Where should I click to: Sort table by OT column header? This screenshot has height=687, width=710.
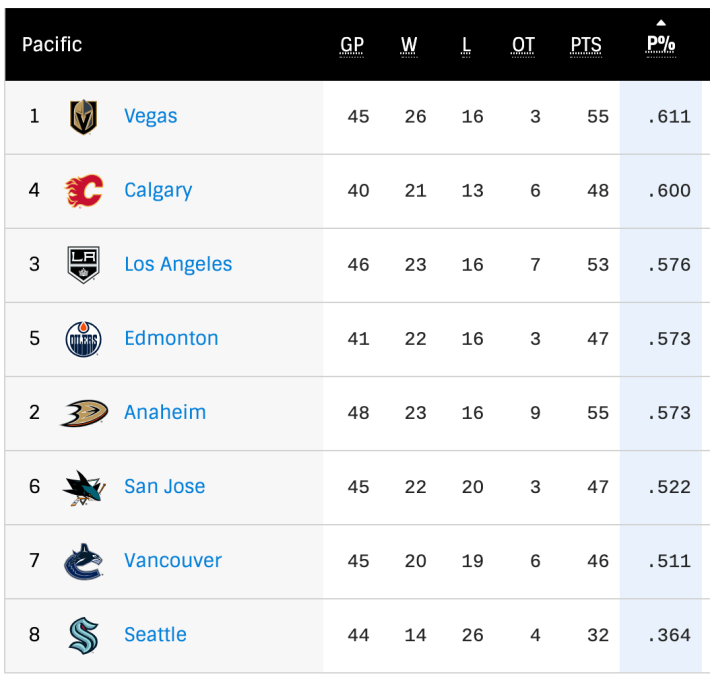point(523,45)
